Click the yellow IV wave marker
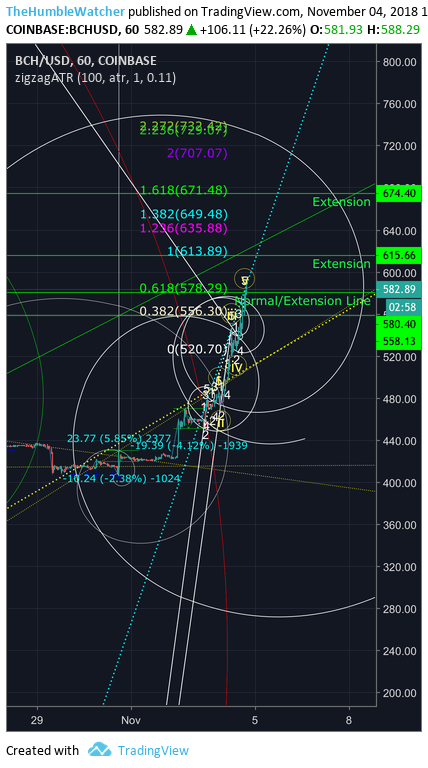 (x=238, y=366)
